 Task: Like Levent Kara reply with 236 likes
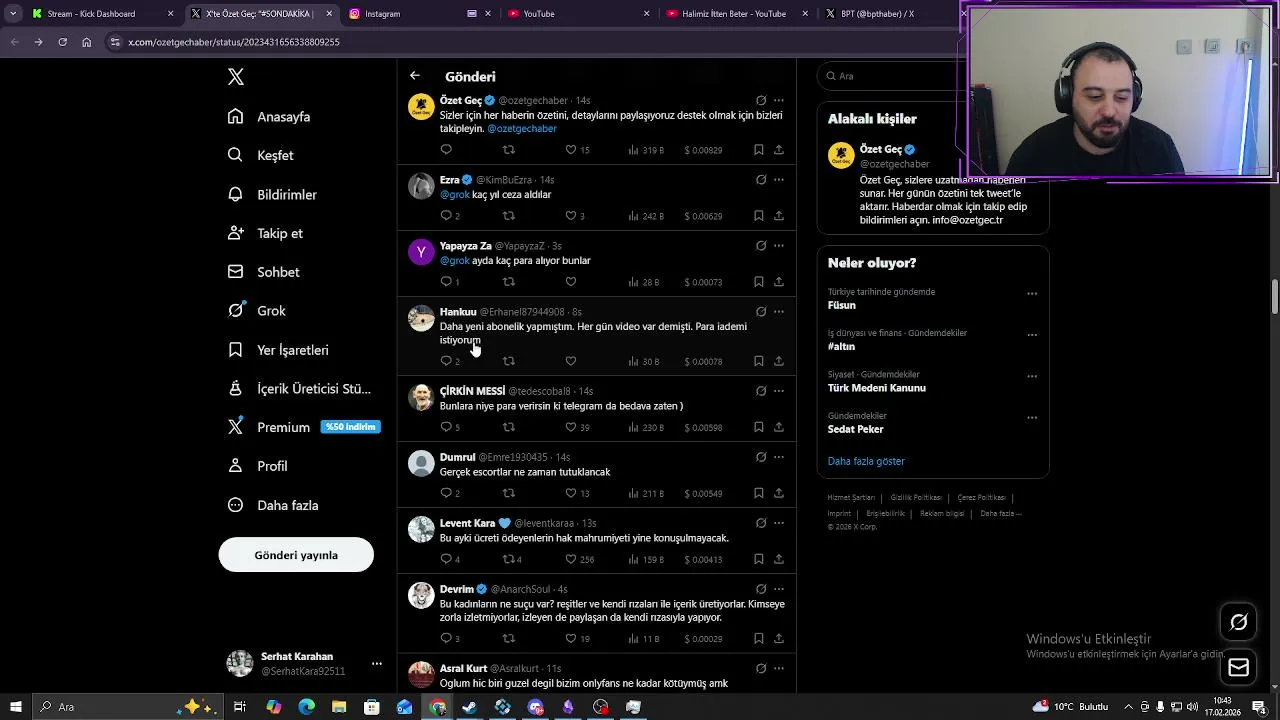pyautogui.click(x=580, y=559)
